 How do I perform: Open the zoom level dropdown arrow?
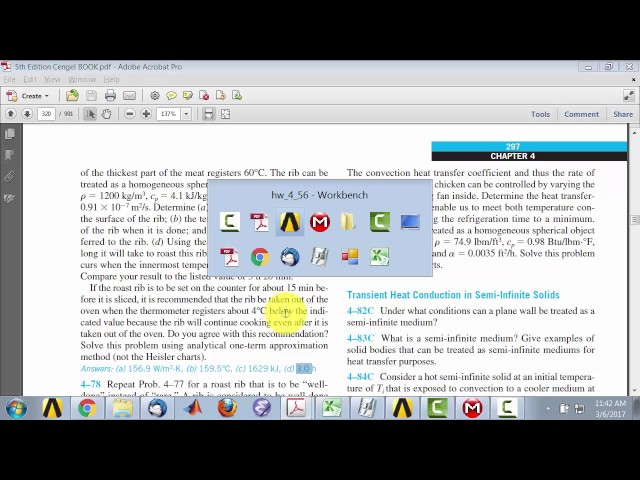point(186,114)
